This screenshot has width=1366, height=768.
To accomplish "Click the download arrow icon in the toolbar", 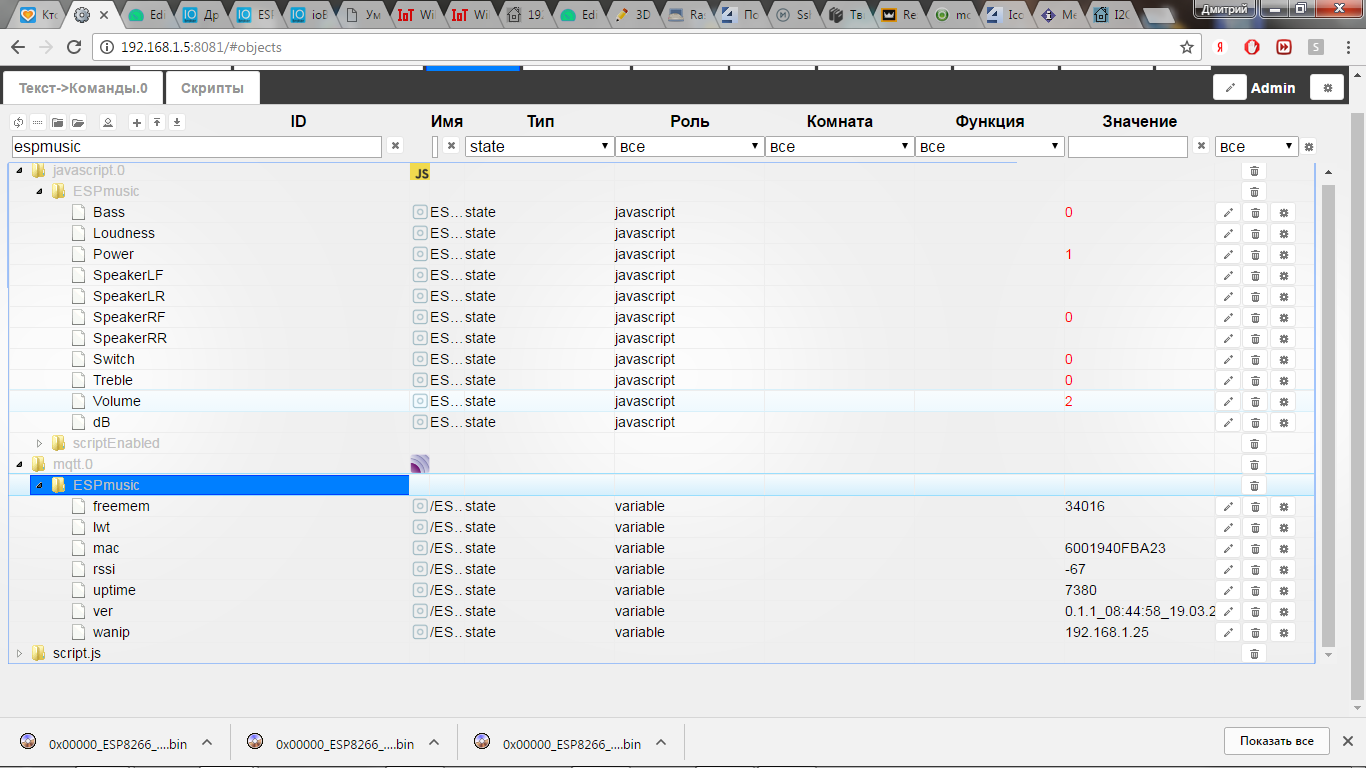I will click(177, 122).
